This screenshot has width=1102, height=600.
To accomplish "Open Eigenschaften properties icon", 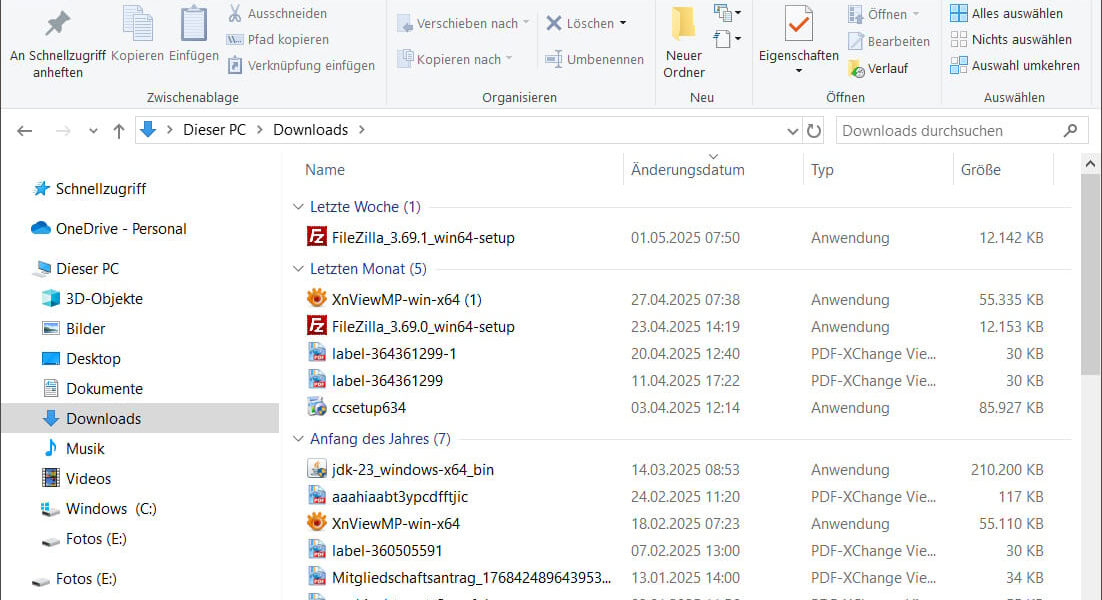I will 798,24.
